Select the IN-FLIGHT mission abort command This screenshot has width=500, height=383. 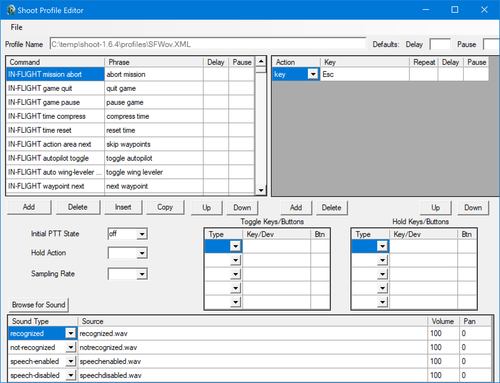tap(55, 74)
